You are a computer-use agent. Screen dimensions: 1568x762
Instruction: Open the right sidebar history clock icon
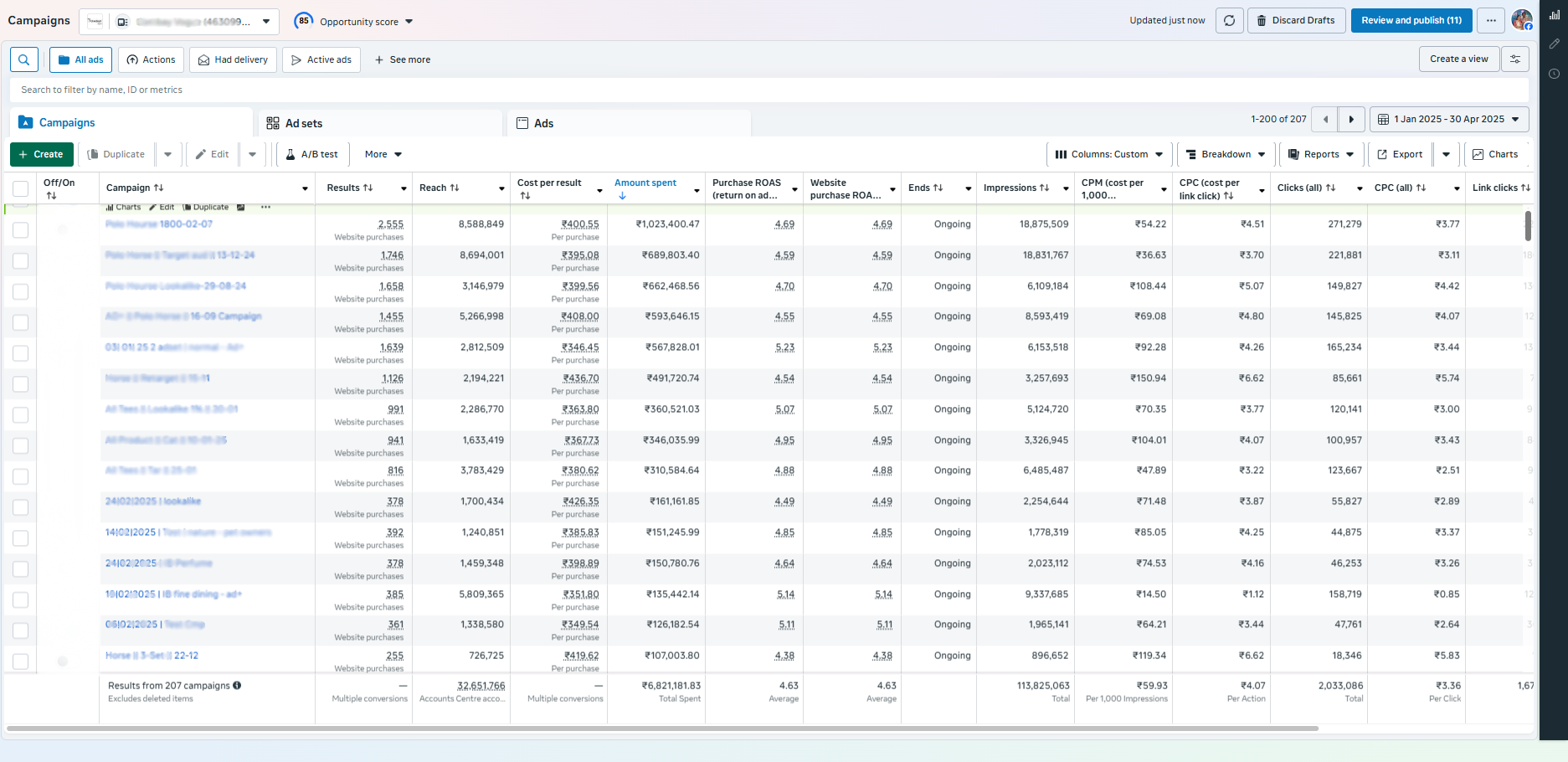(x=1554, y=74)
